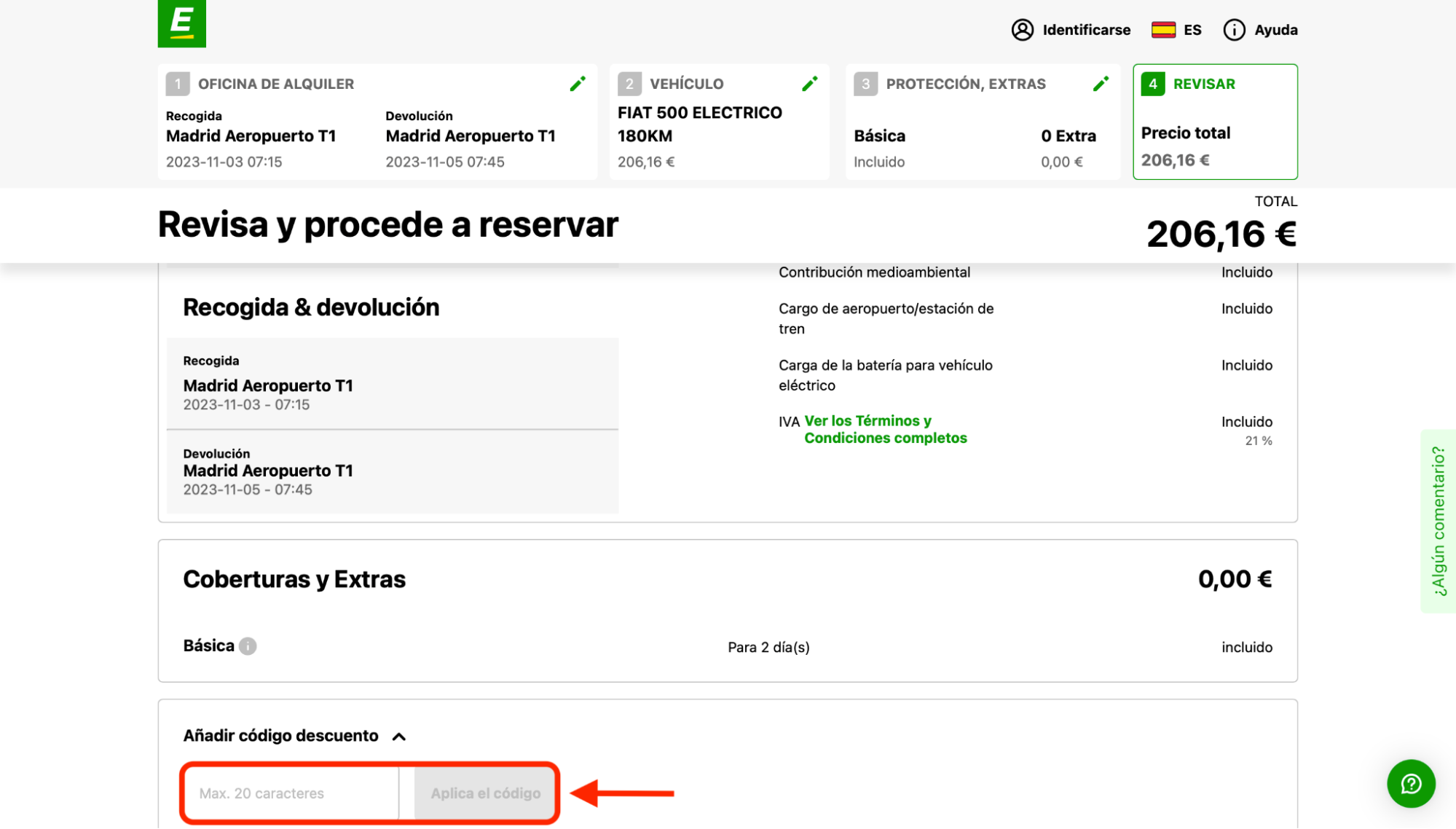Click header pickup date 2023-11-03 07:15
This screenshot has width=1456, height=829.
(x=224, y=162)
